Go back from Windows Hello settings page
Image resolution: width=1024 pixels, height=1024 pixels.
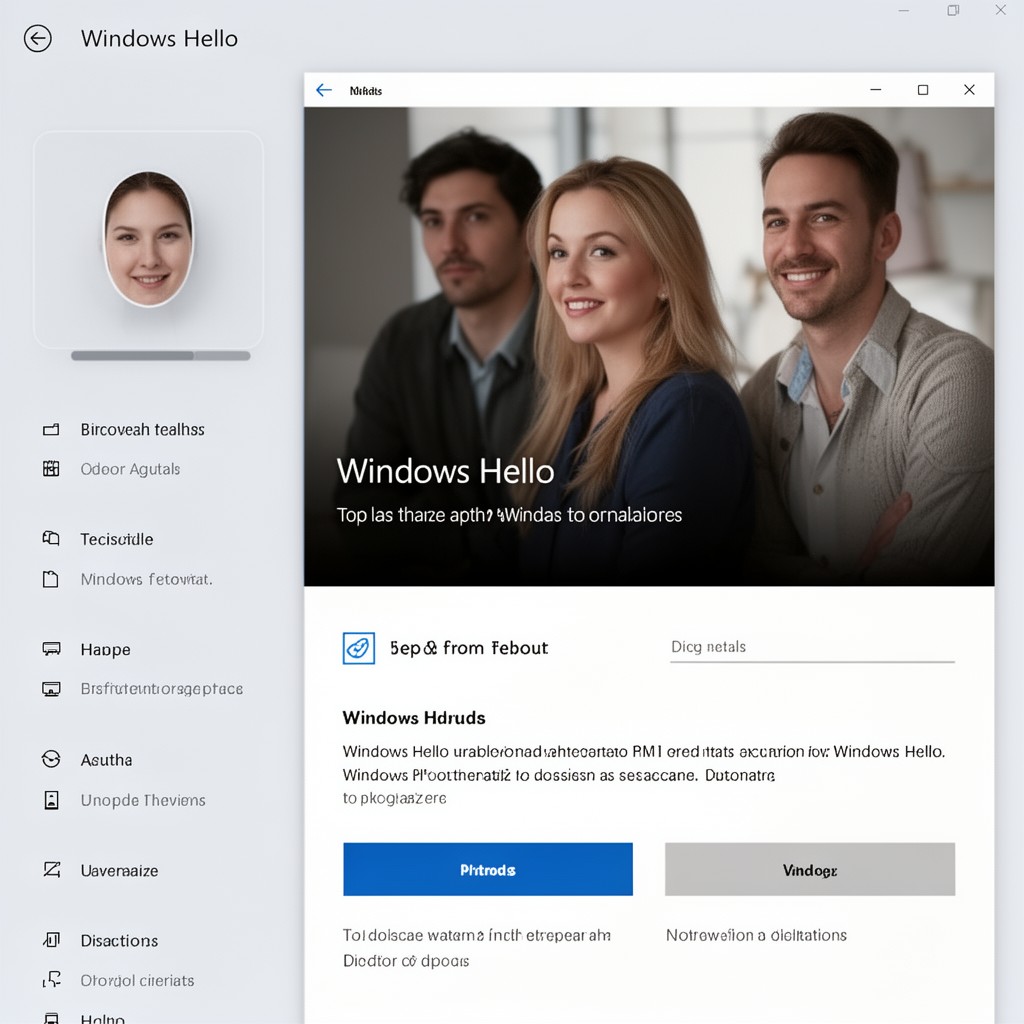38,39
